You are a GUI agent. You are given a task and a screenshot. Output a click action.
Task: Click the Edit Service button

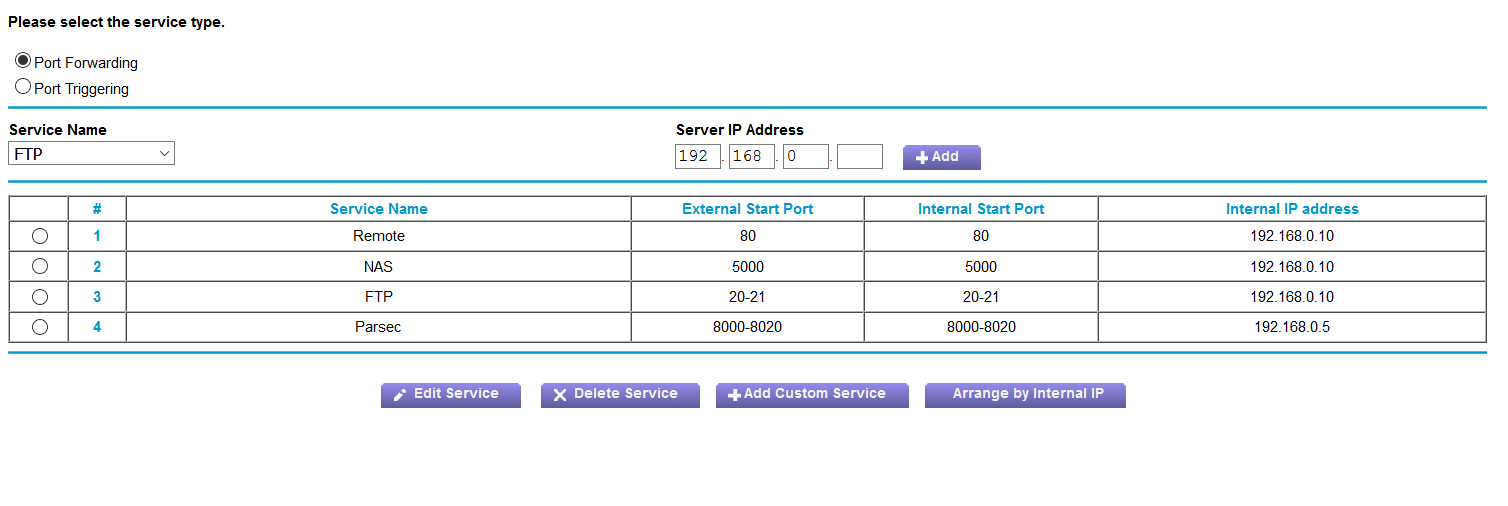(x=451, y=394)
